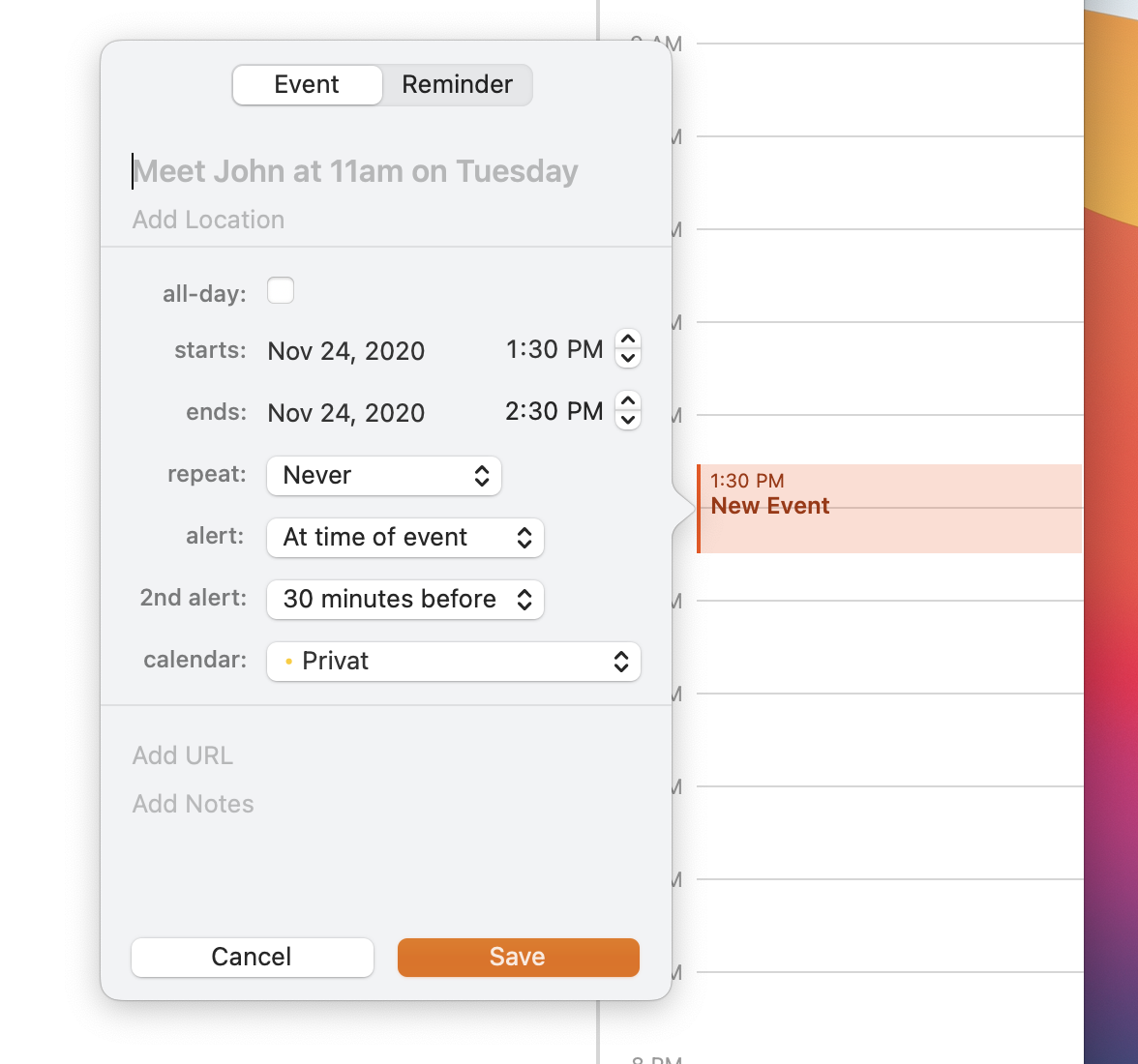
Task: Click the start time up stepper arrow
Action: point(628,340)
